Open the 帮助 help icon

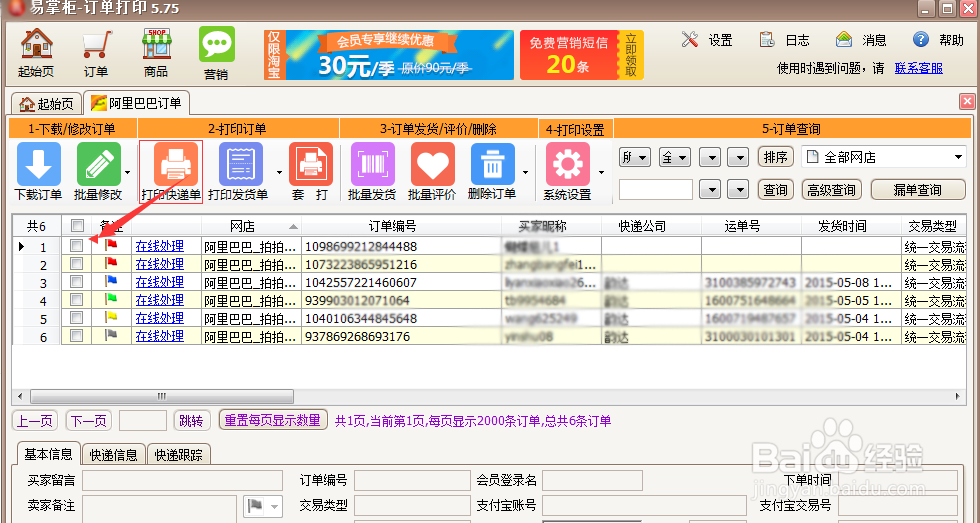point(921,40)
